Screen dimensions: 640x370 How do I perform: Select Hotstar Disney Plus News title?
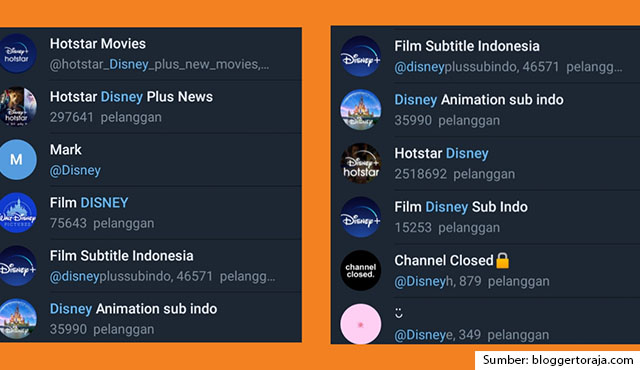[x=131, y=97]
